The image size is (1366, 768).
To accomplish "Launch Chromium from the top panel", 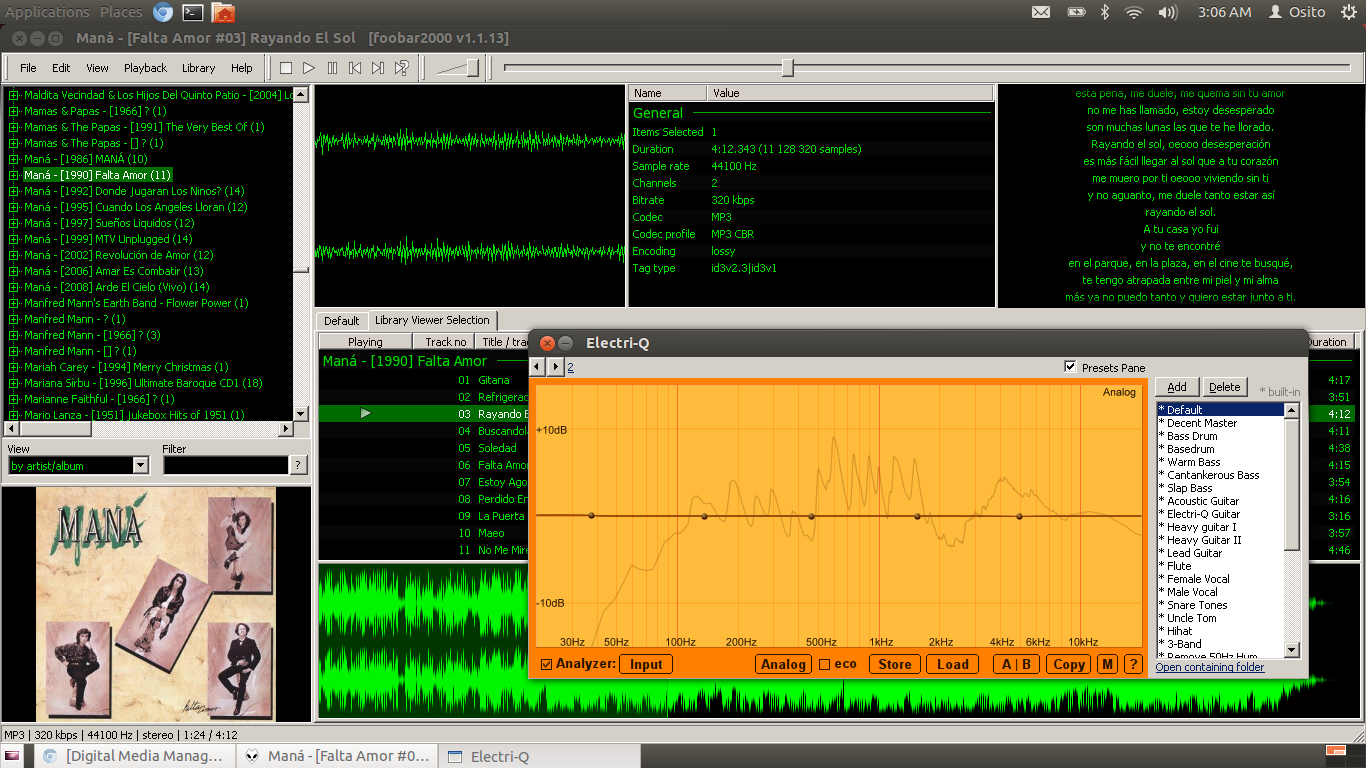I will (x=163, y=12).
